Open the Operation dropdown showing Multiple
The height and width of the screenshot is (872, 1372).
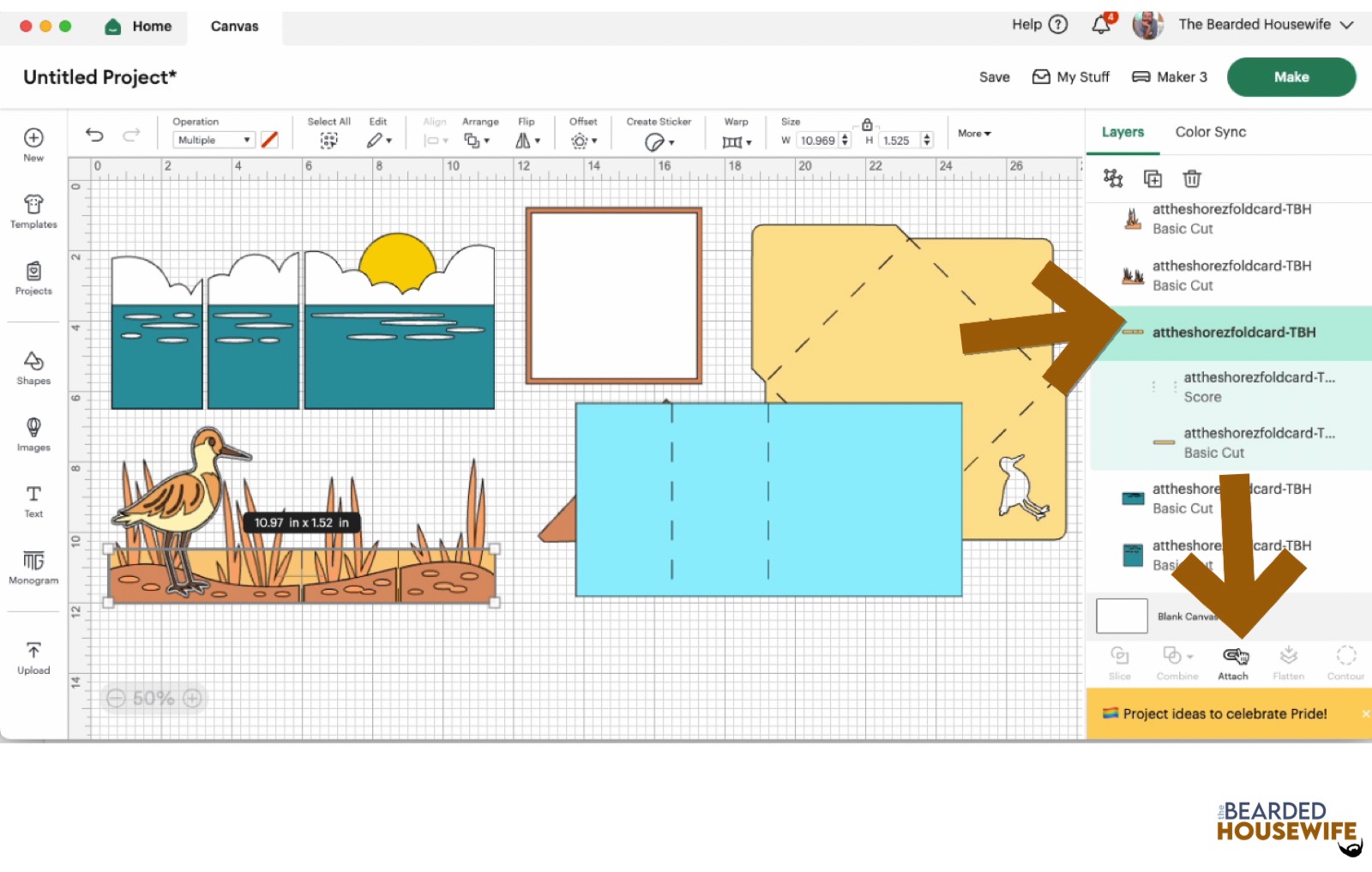click(214, 140)
